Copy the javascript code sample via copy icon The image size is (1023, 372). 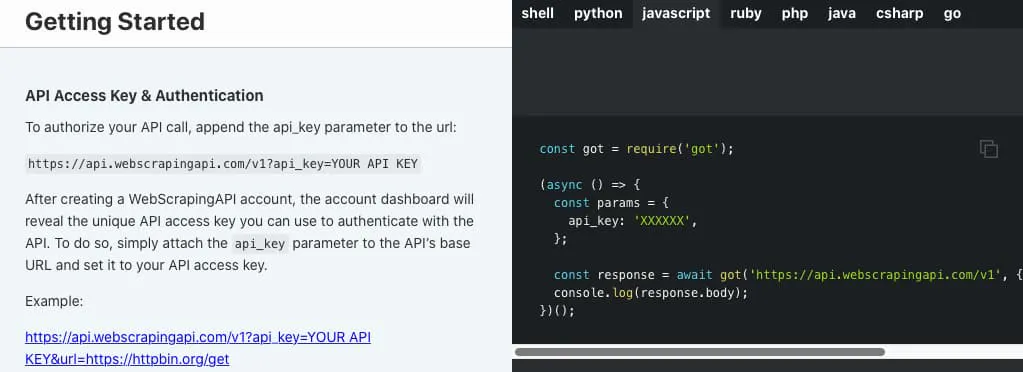[988, 149]
